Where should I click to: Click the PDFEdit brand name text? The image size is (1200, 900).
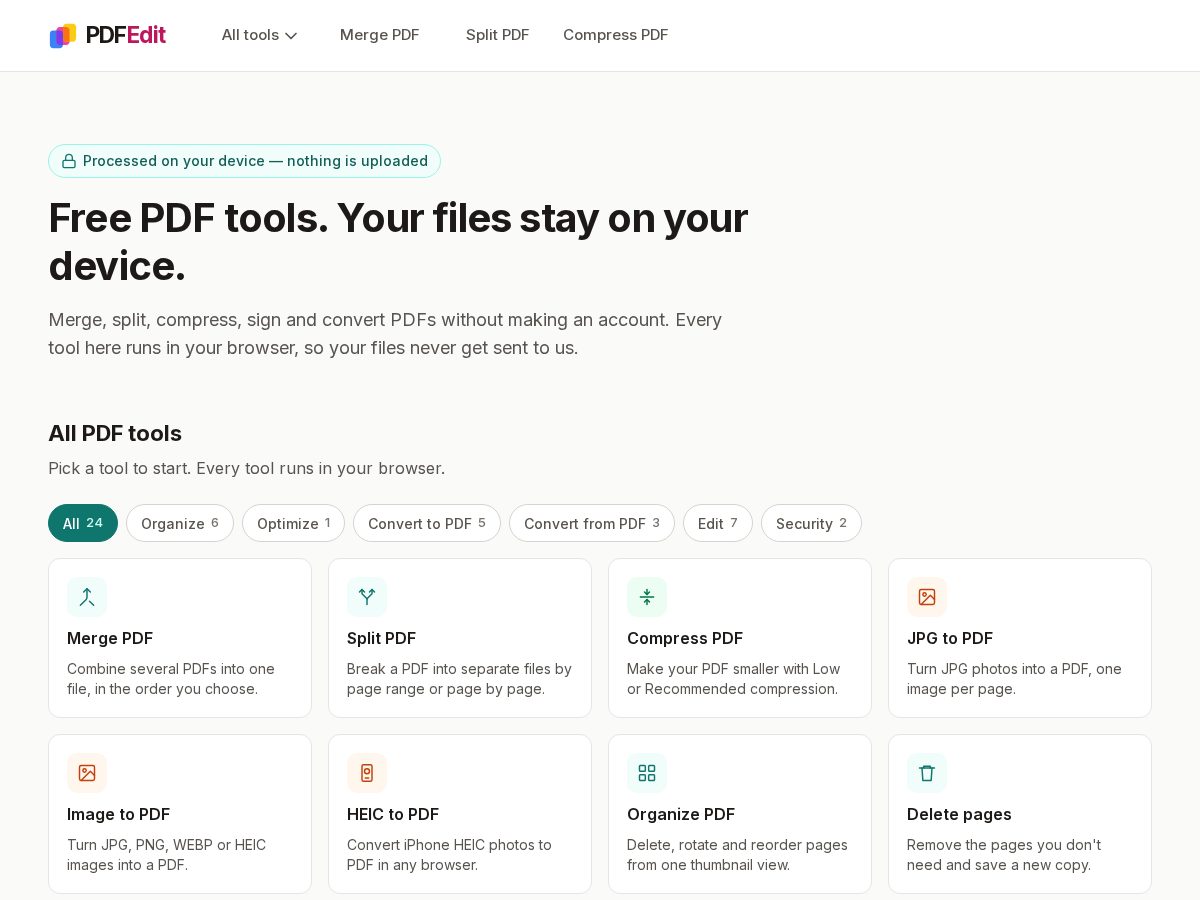[126, 35]
